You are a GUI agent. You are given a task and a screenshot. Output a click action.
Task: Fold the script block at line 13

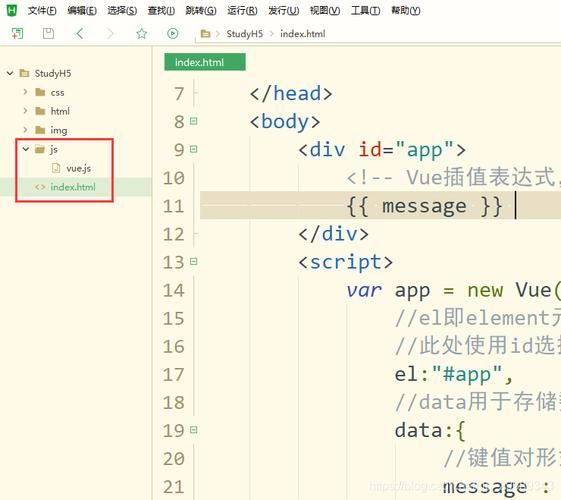click(x=194, y=261)
